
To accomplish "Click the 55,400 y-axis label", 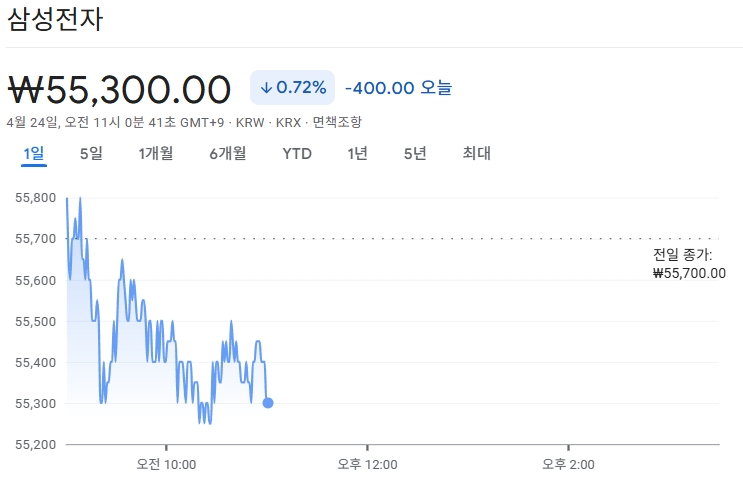I will [36, 363].
